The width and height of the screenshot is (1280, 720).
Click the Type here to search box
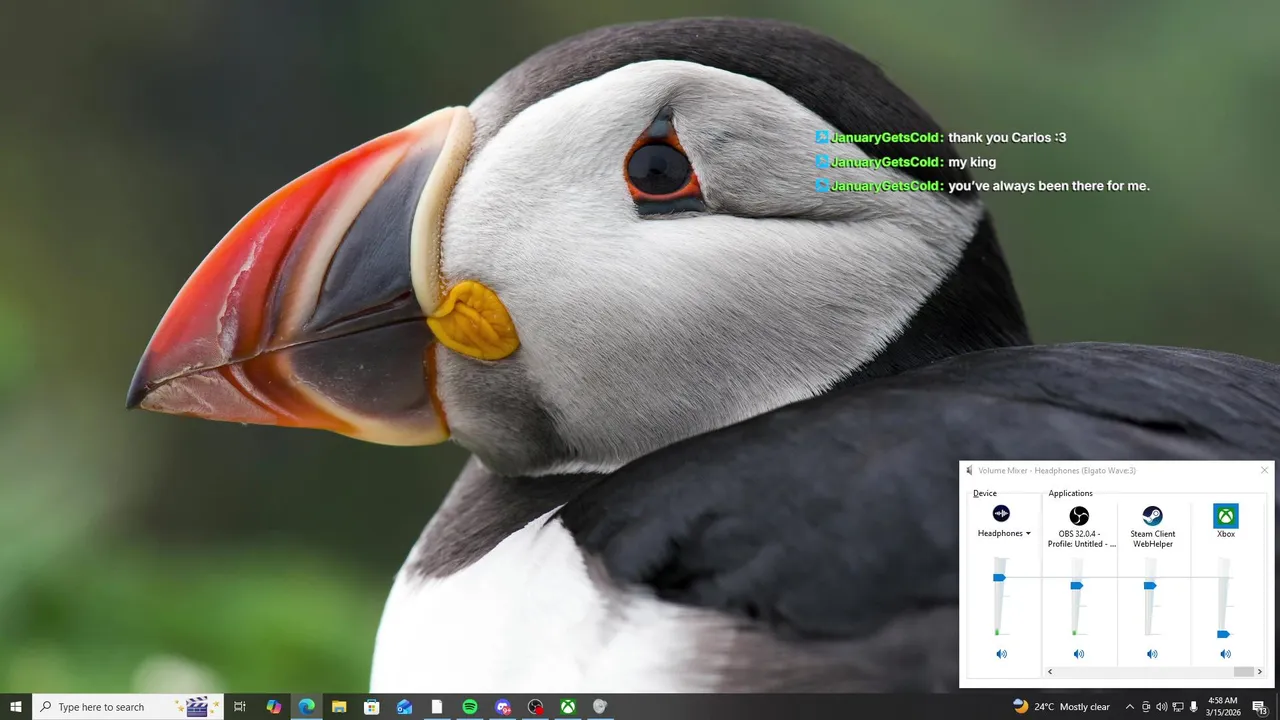click(x=128, y=707)
